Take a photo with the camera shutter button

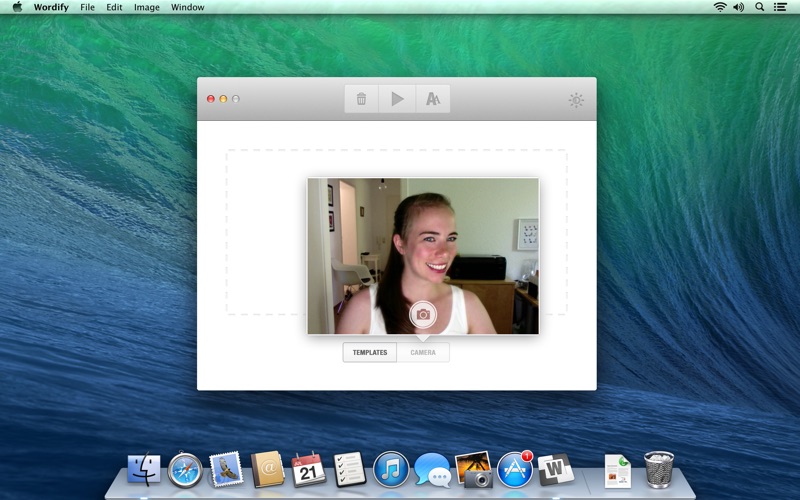pyautogui.click(x=423, y=314)
